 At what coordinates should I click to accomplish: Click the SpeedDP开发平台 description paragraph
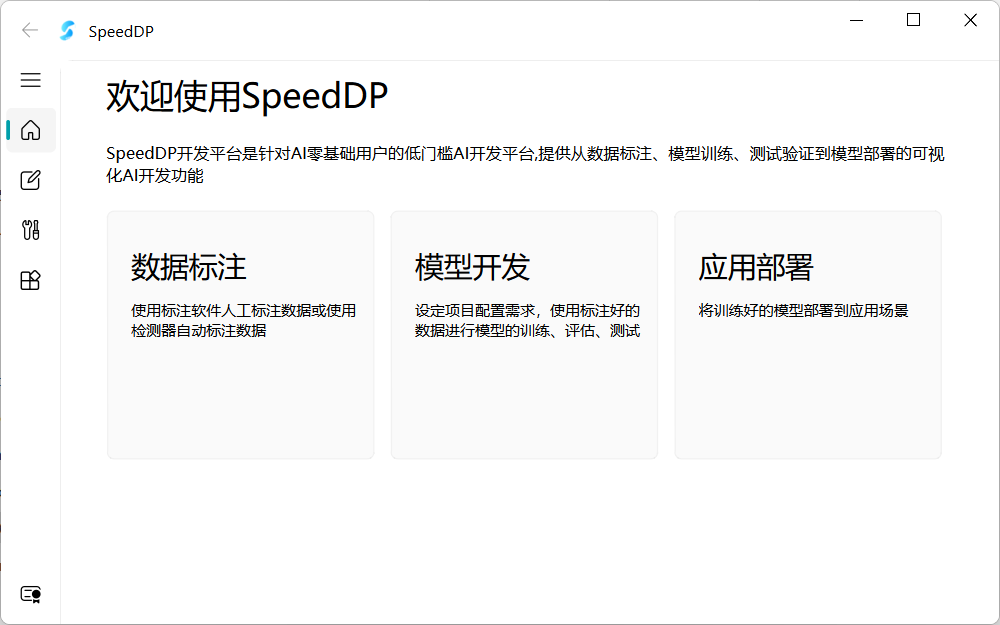526,165
